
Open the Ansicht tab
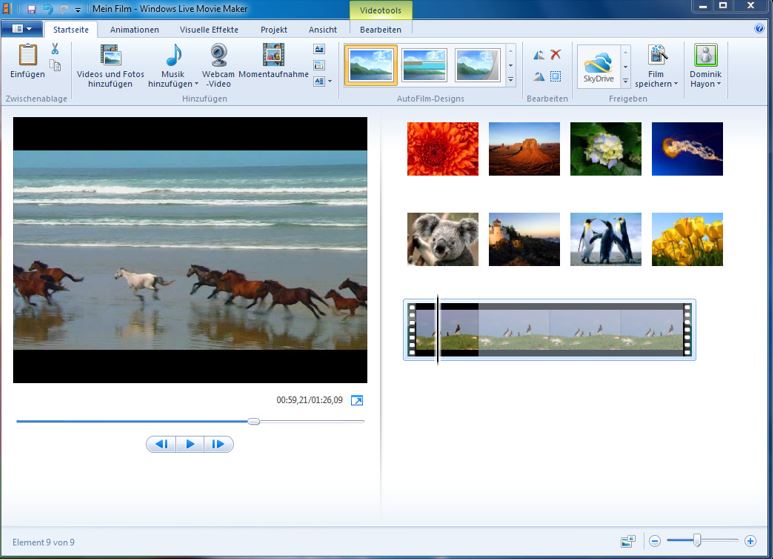click(x=322, y=30)
